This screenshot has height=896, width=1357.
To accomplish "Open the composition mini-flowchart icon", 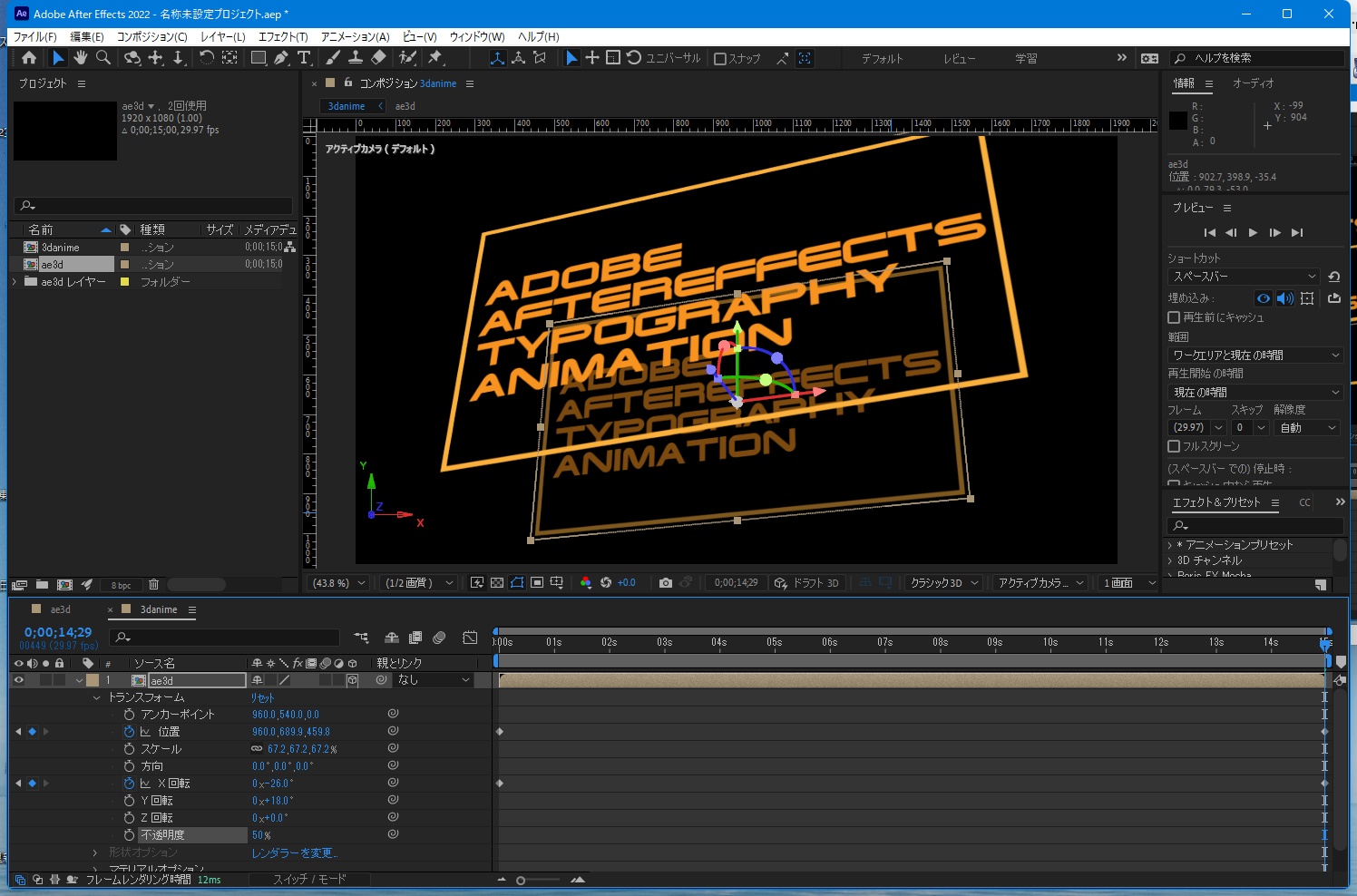I will (361, 638).
